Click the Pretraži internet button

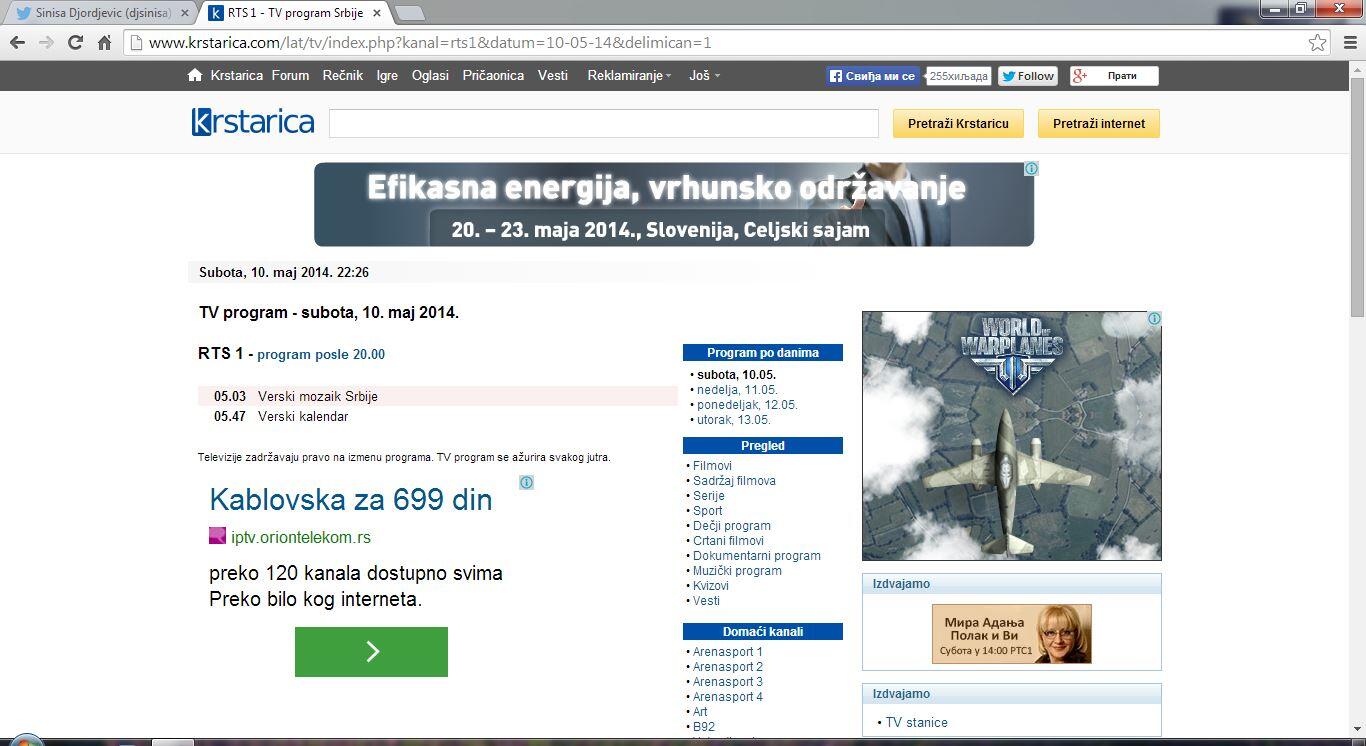coord(1099,123)
